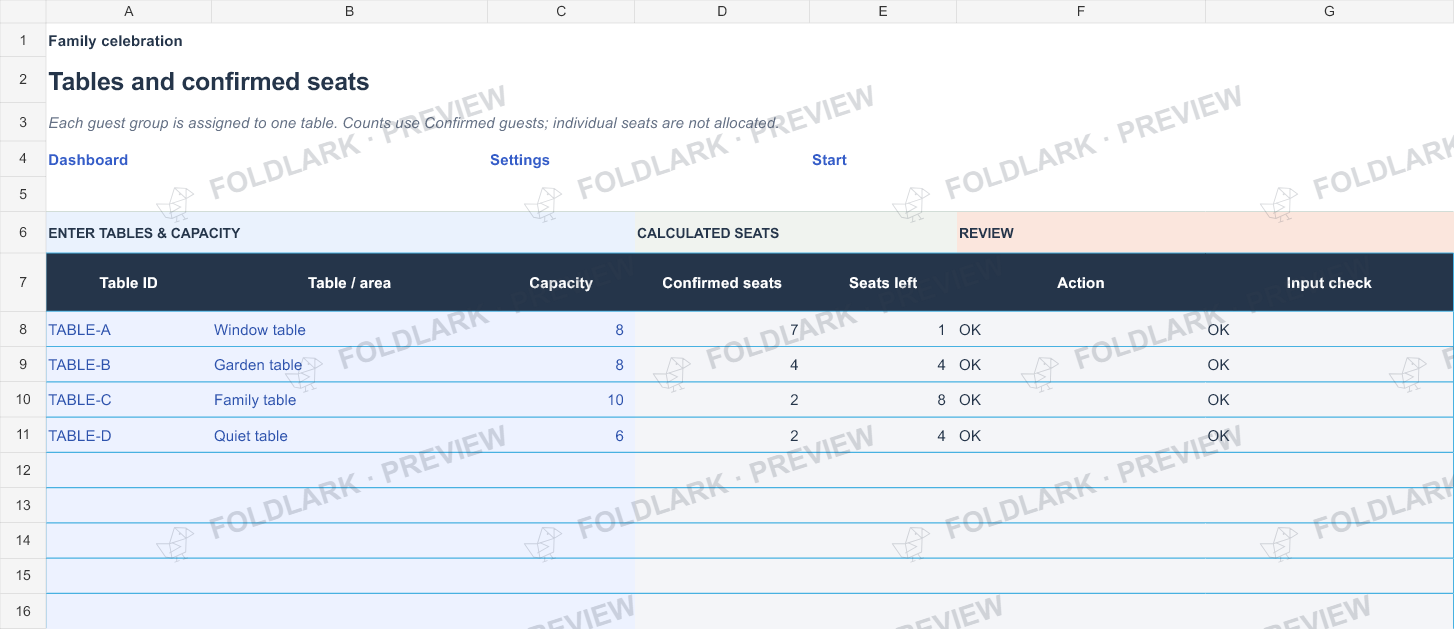The image size is (1454, 629).
Task: Select the TABLE-A cell
Action: [x=129, y=330]
